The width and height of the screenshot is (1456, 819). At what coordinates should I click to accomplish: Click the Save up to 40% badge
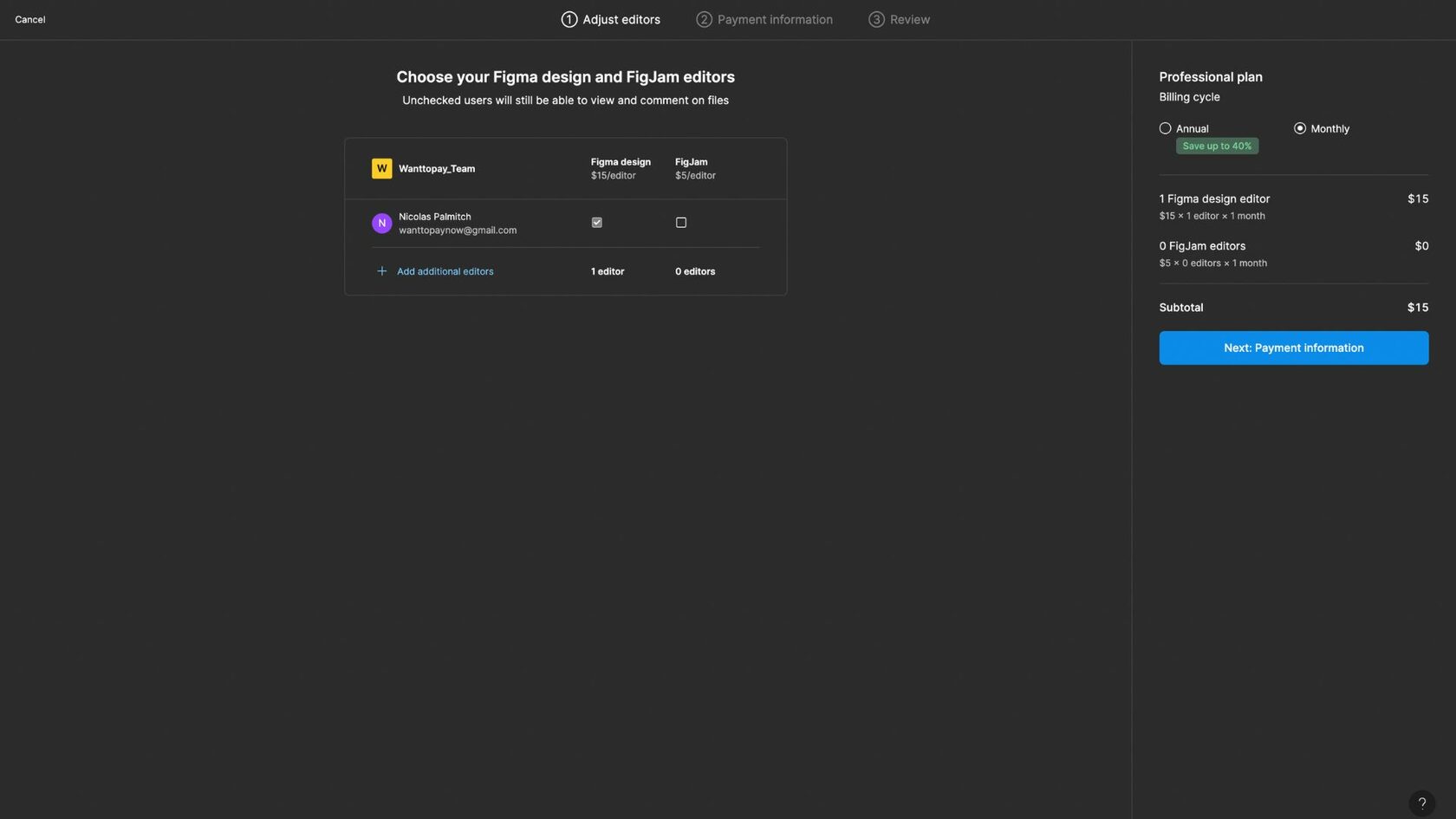1217,146
